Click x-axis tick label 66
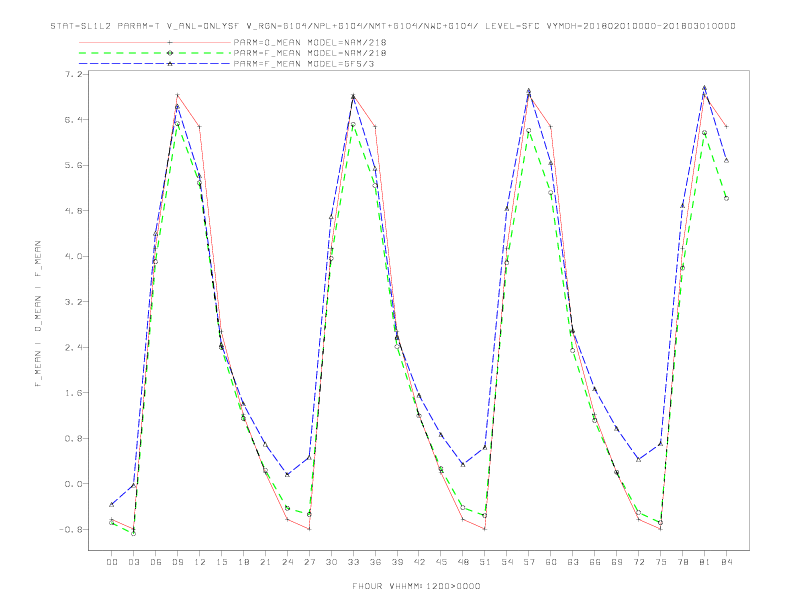 595,562
